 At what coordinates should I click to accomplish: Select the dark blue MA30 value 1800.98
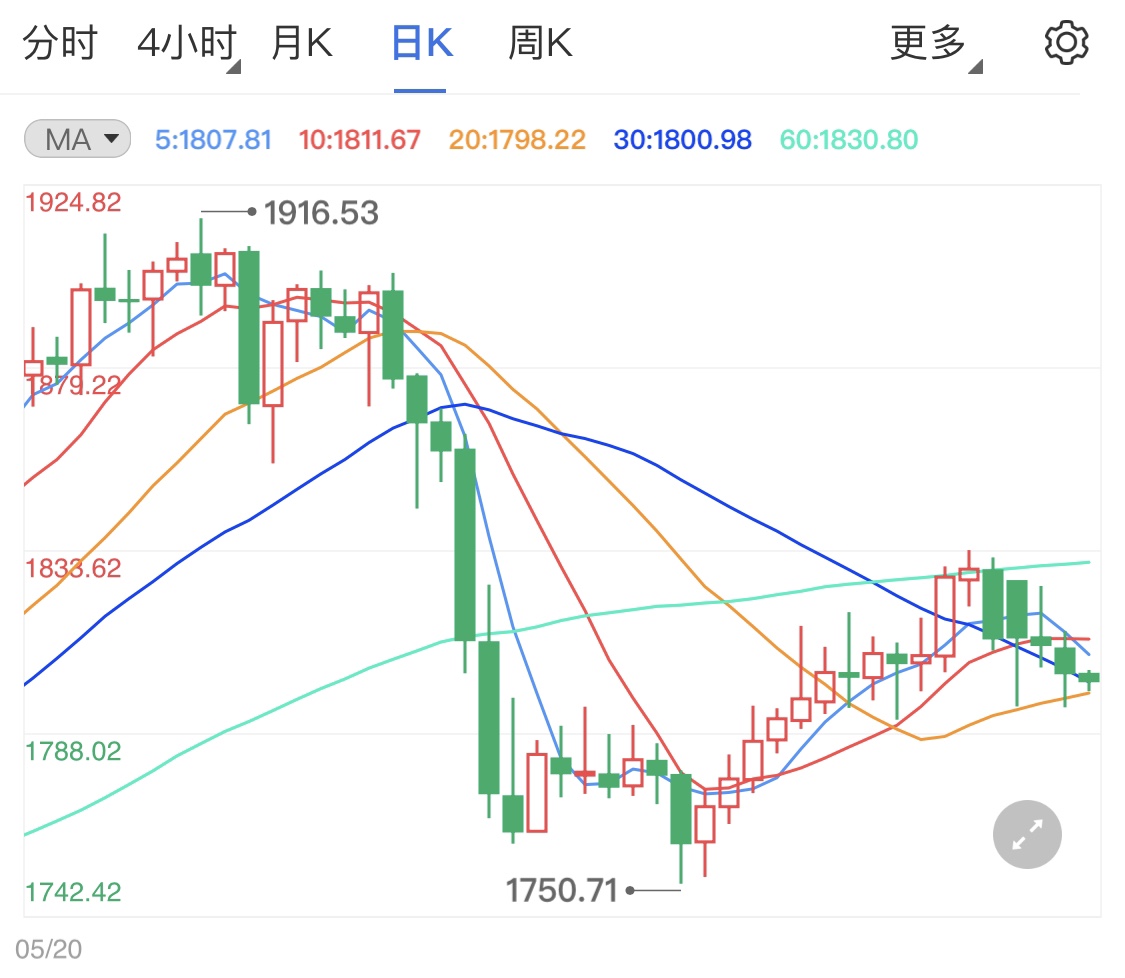[681, 140]
